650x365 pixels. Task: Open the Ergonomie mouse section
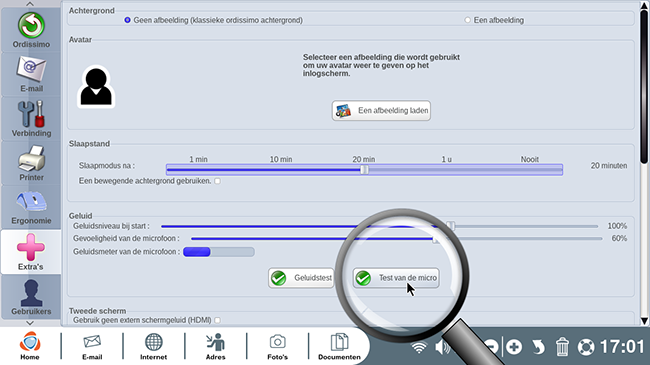[31, 207]
